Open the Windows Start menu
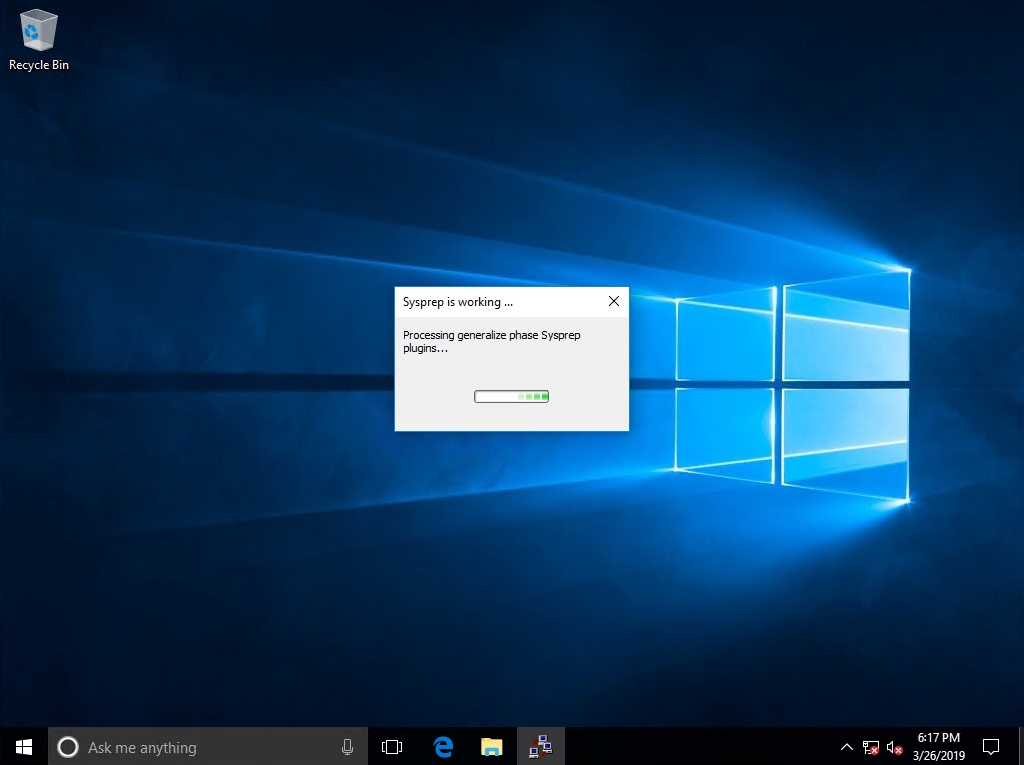 [x=24, y=747]
